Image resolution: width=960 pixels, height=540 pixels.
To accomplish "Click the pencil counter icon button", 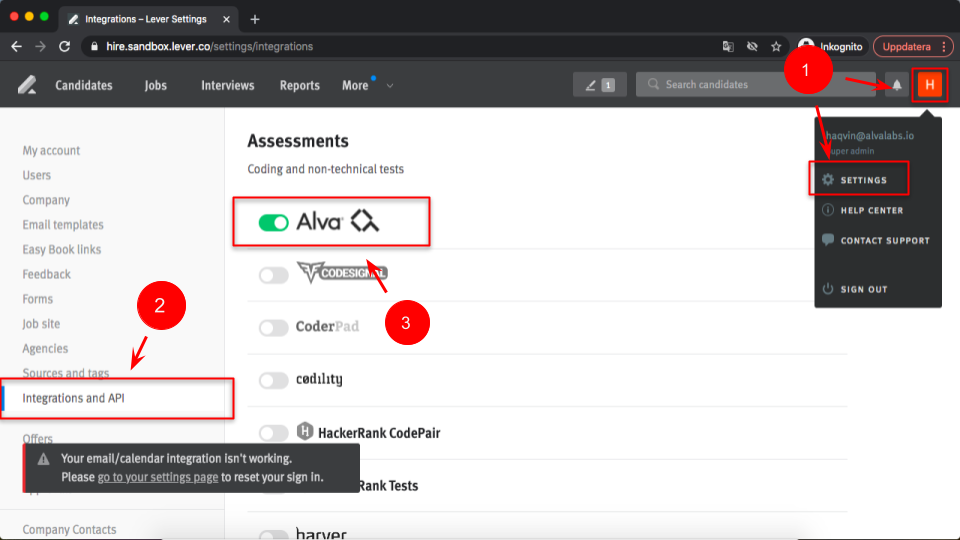I will pyautogui.click(x=599, y=85).
